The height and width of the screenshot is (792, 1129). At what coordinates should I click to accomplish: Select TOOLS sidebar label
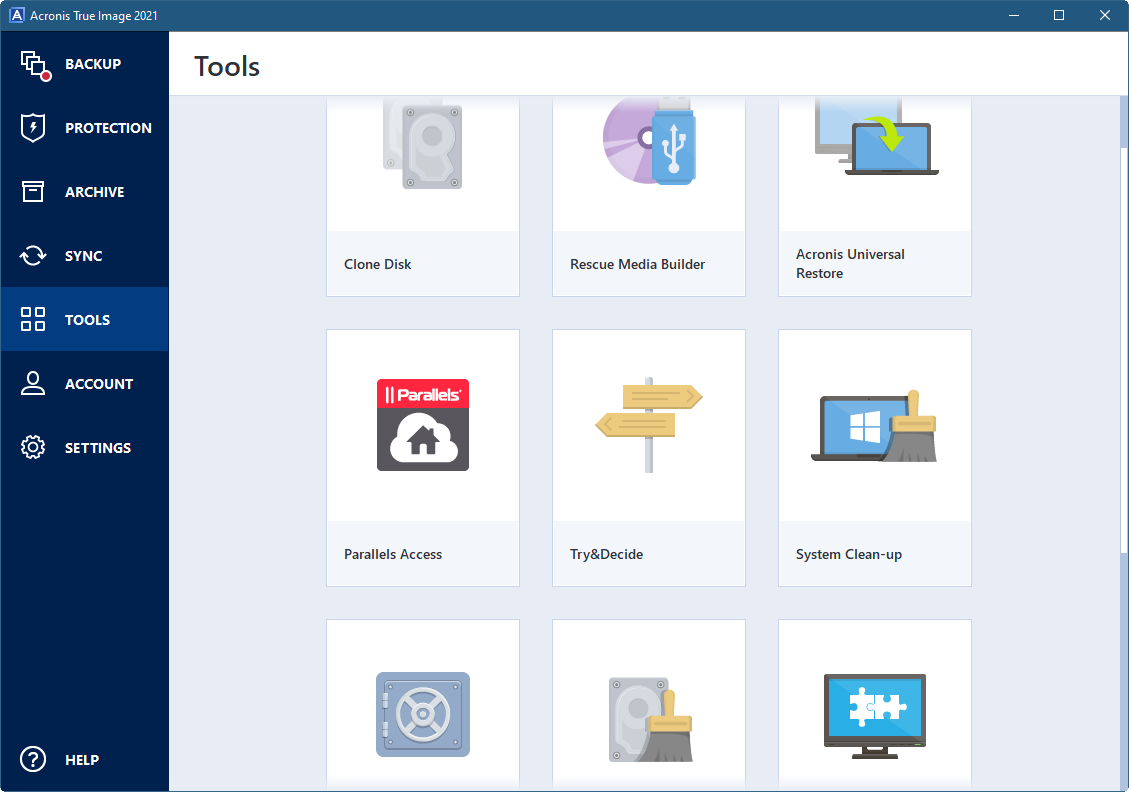click(87, 320)
